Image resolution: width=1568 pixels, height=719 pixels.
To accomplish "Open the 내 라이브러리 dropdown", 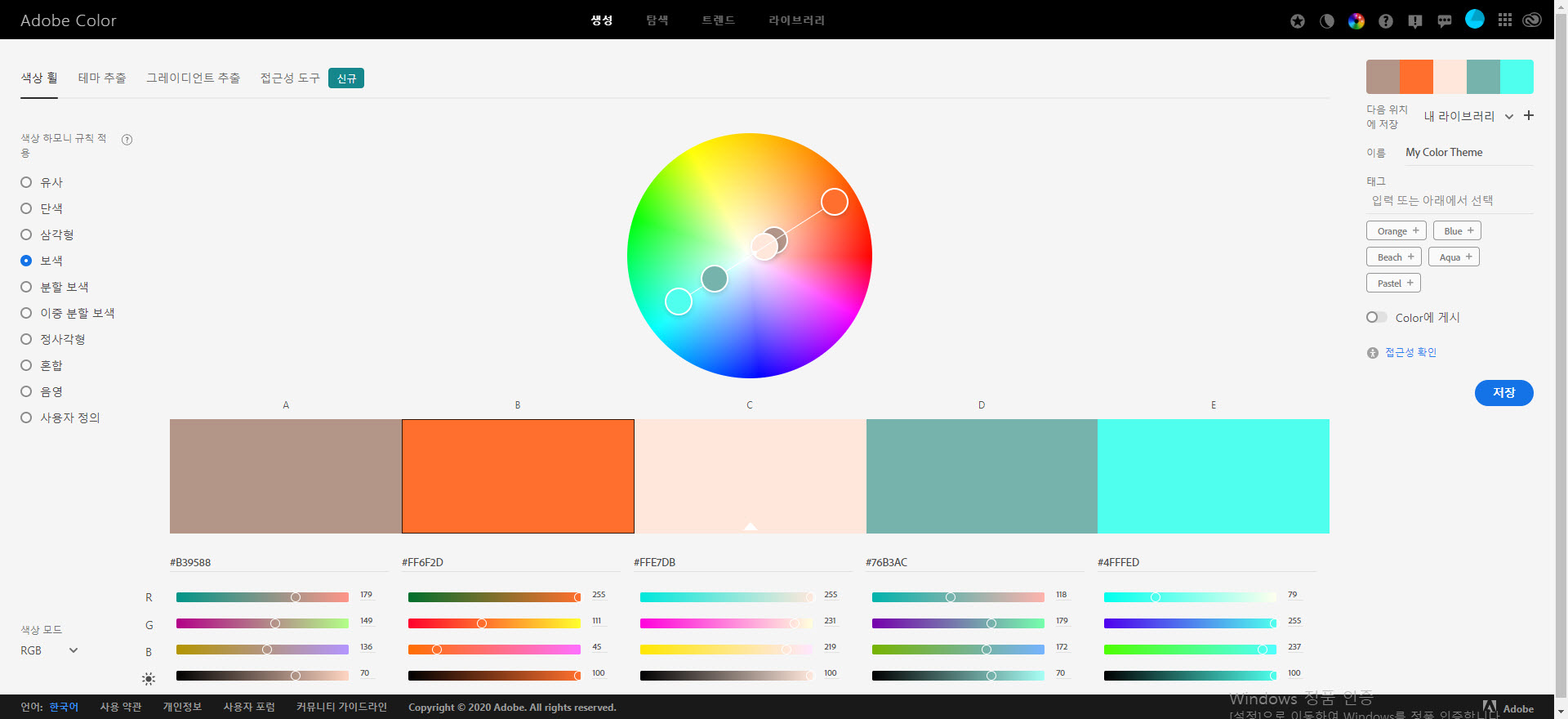I will point(1468,116).
